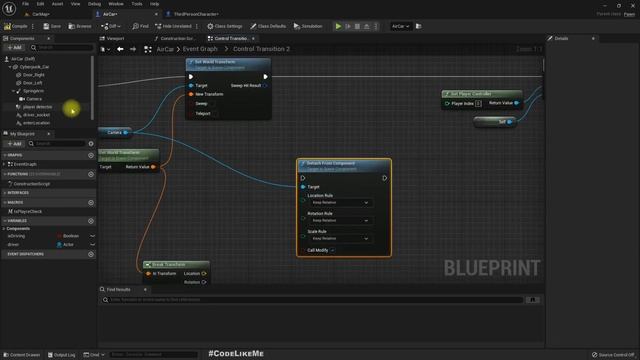The height and width of the screenshot is (360, 640).
Task: Open the play options kebab menu
Action: tap(376, 26)
